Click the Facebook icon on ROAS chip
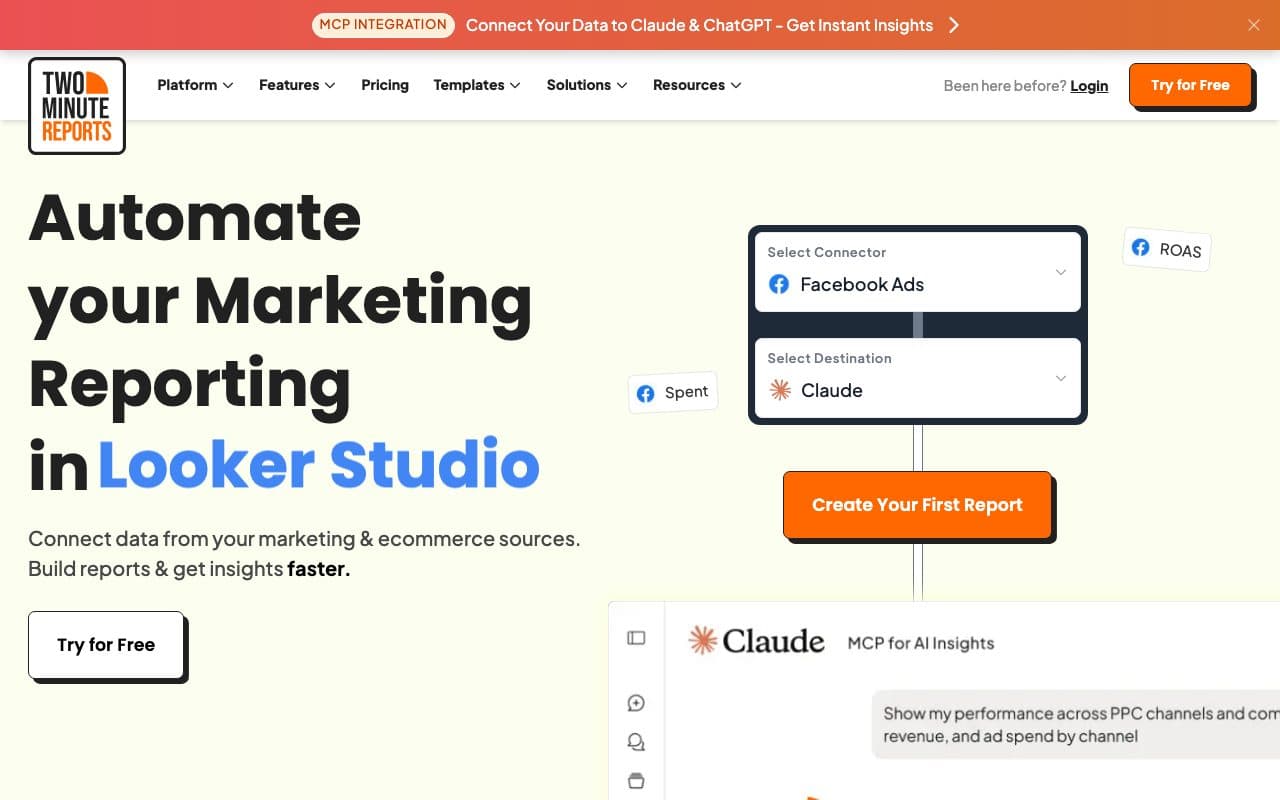1280x800 pixels. click(1140, 247)
